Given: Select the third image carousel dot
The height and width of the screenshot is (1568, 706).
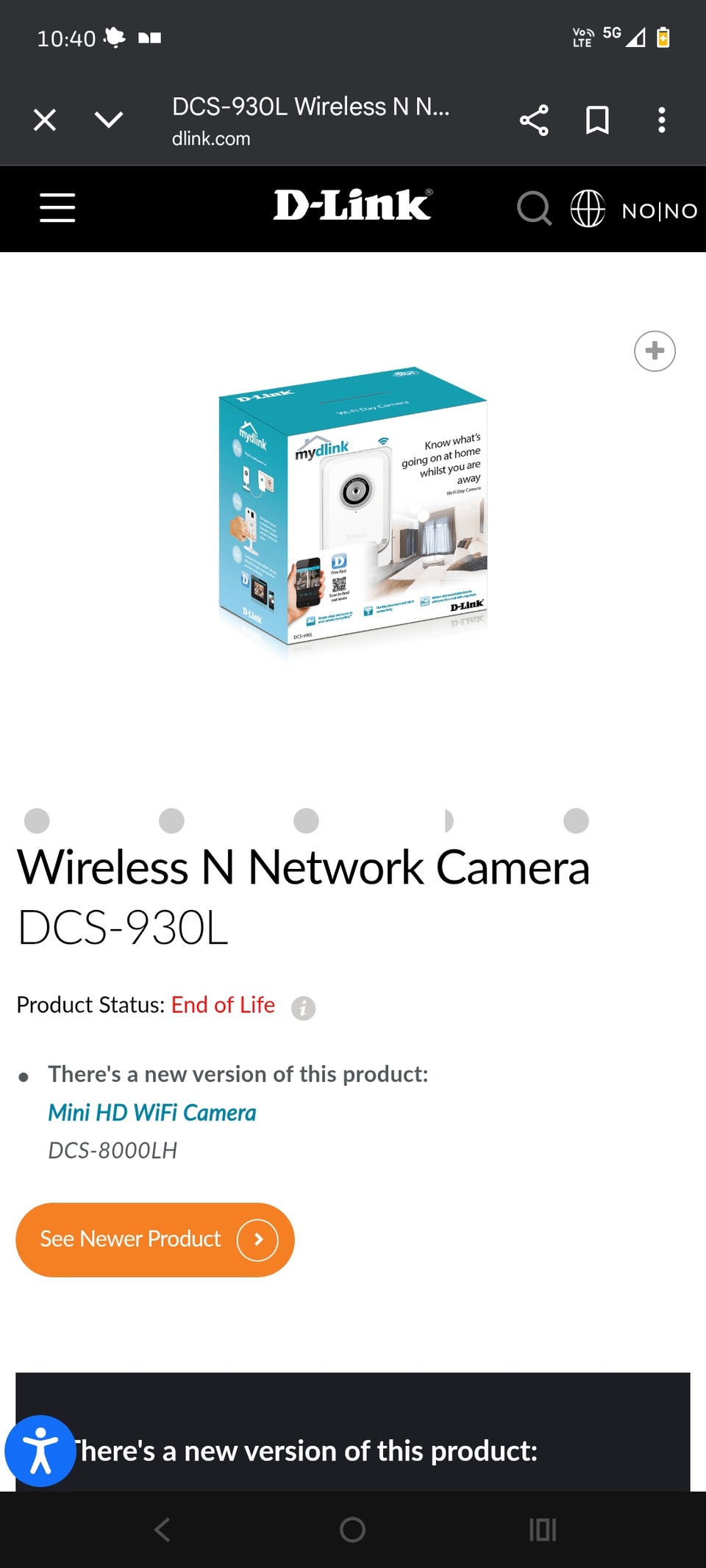Looking at the screenshot, I should [x=306, y=820].
